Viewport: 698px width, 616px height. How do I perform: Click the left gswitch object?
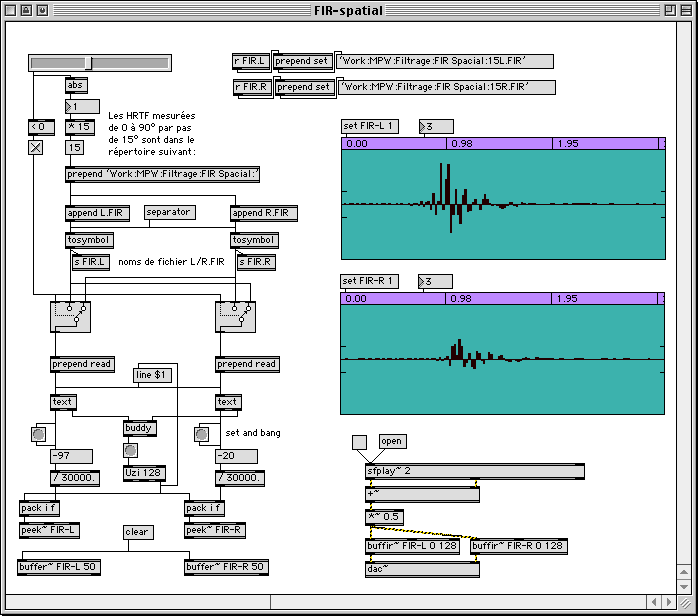70,316
